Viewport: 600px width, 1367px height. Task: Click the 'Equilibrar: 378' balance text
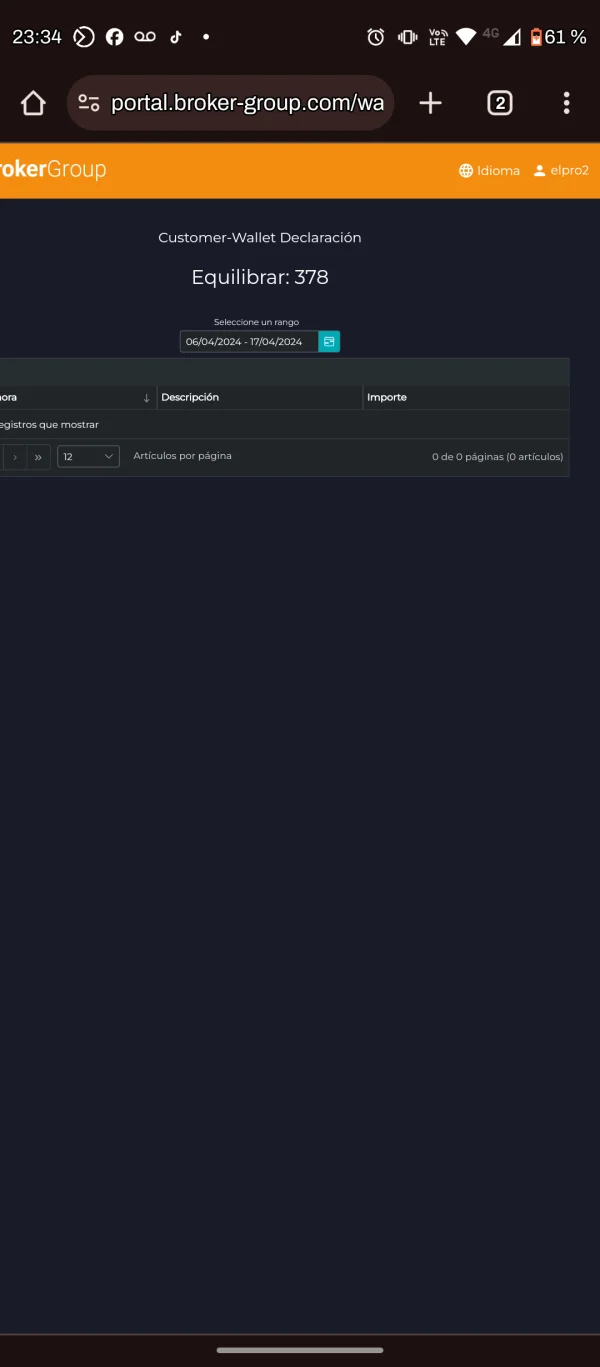click(260, 277)
